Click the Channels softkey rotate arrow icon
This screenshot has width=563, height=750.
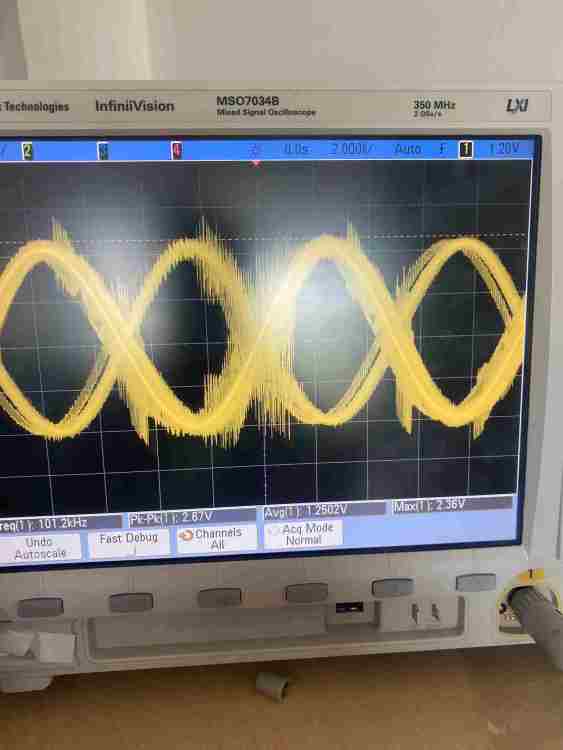186,535
